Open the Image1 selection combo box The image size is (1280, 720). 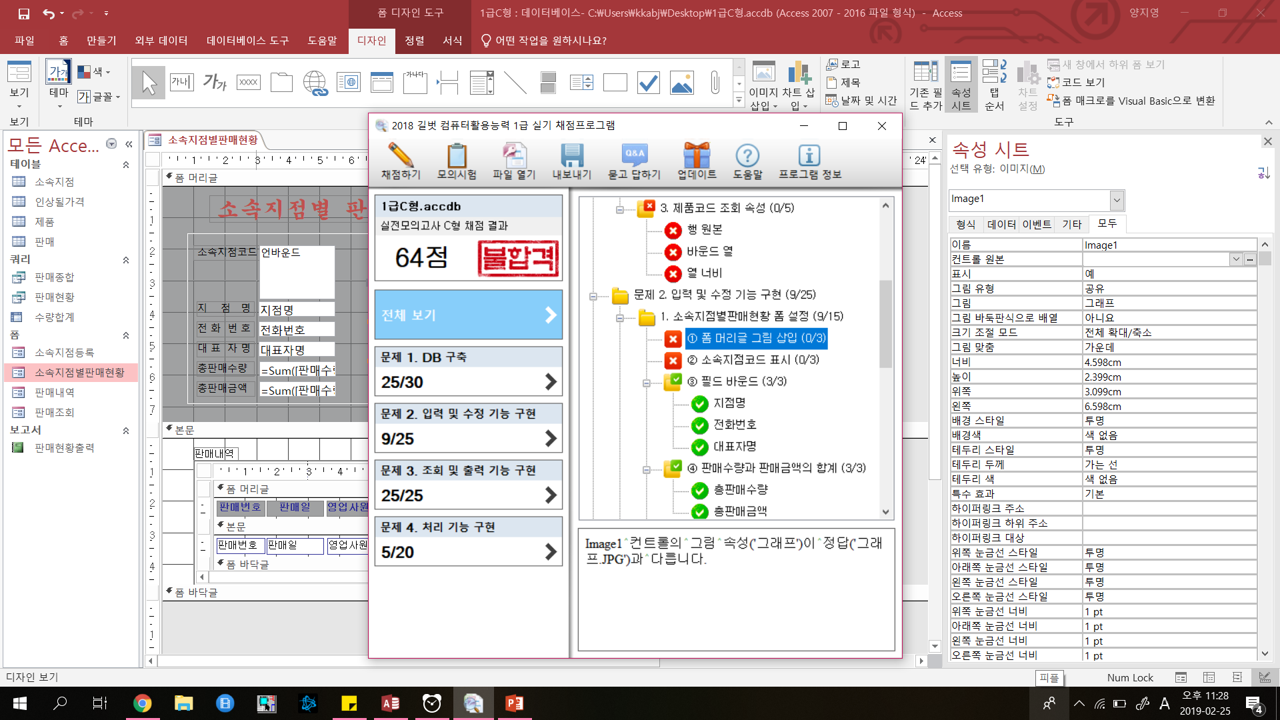pyautogui.click(x=1116, y=199)
